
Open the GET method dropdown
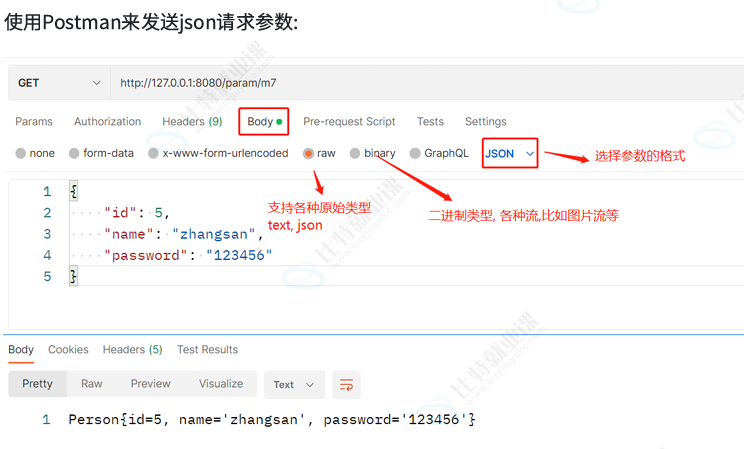point(59,83)
